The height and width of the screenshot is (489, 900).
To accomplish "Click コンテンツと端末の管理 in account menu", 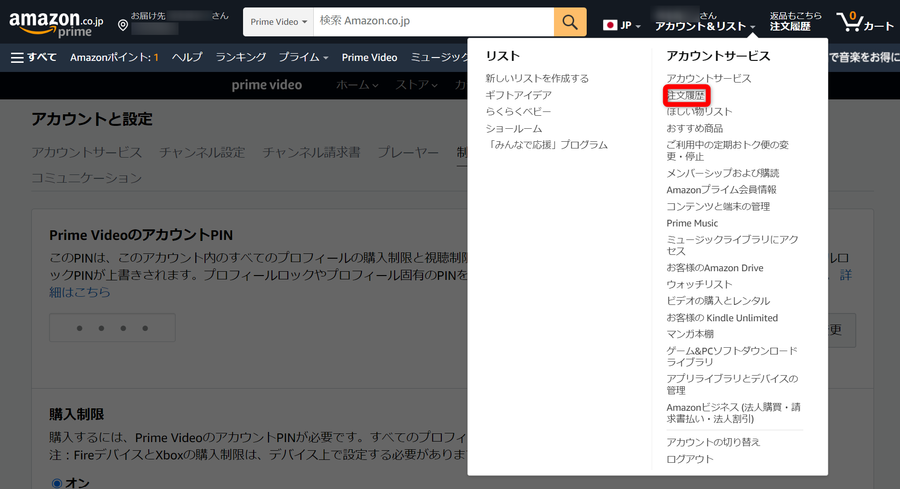I will [718, 206].
